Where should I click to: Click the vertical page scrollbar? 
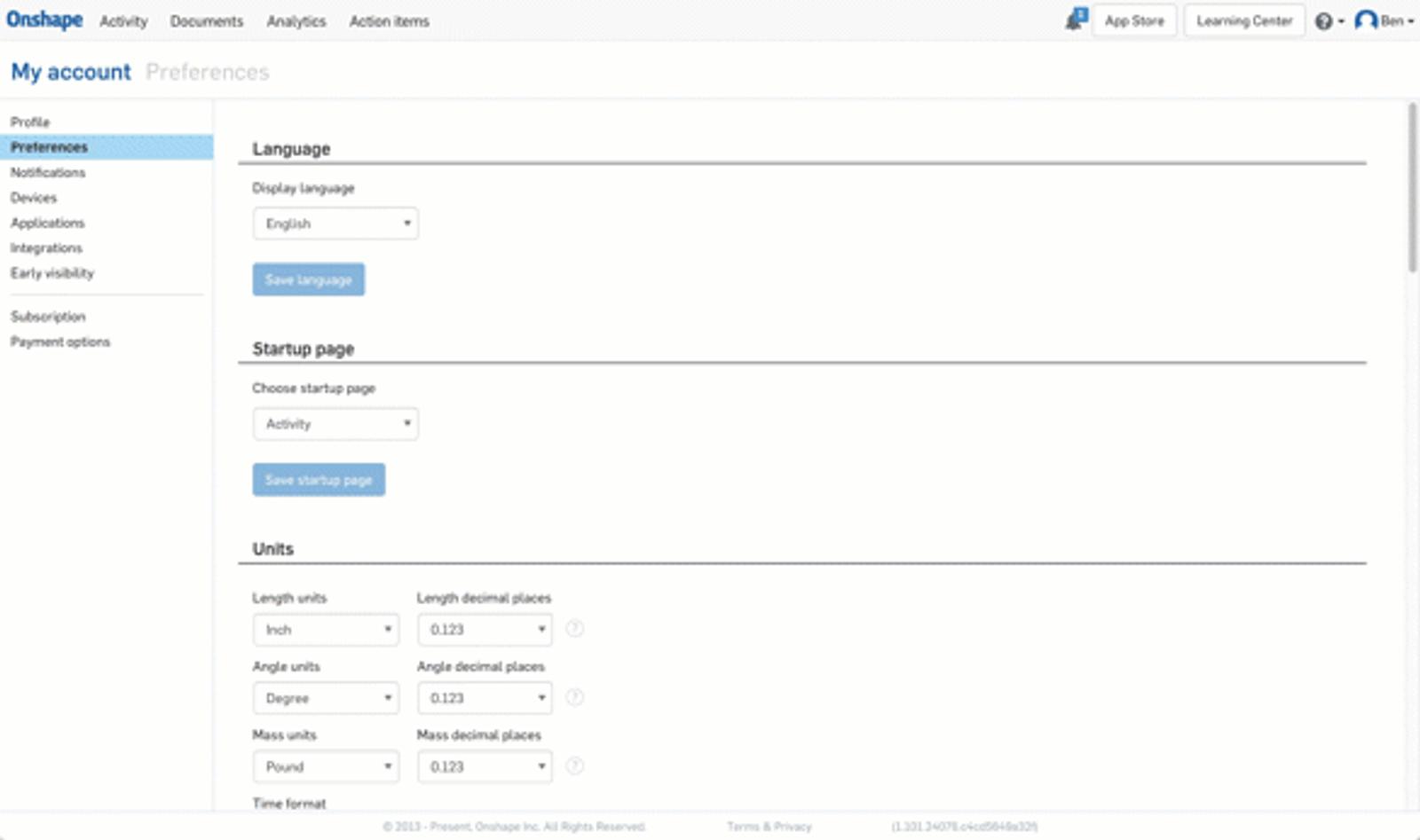pyautogui.click(x=1412, y=186)
